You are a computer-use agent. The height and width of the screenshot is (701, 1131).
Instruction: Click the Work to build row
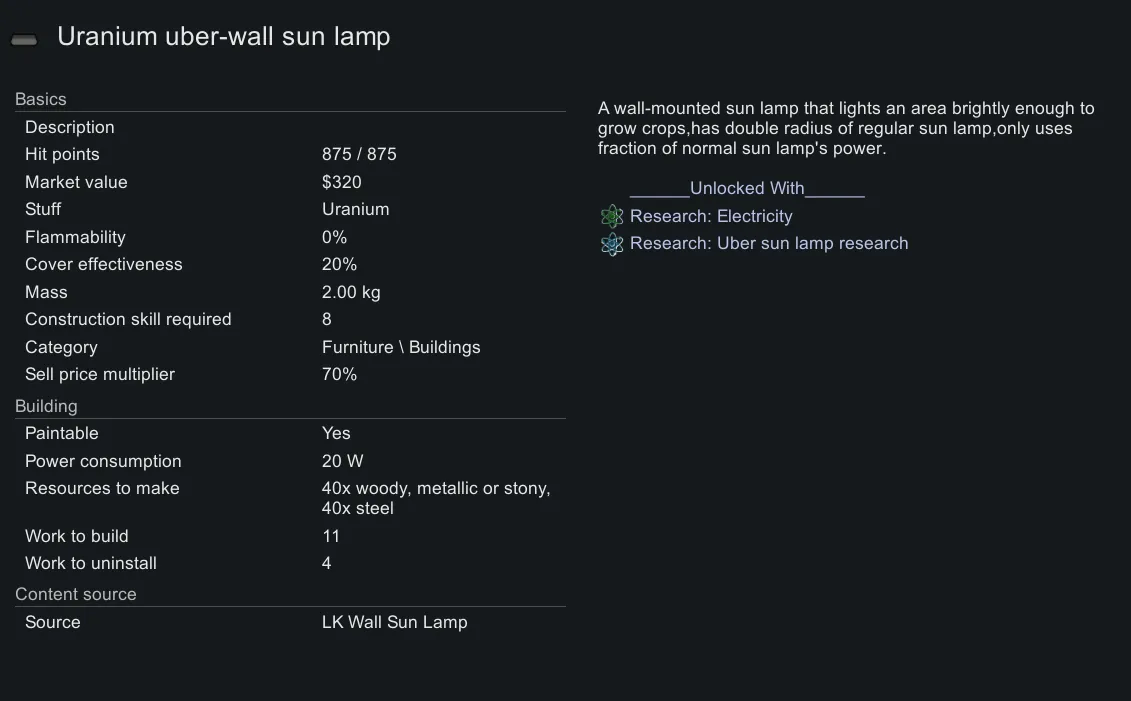(x=290, y=536)
